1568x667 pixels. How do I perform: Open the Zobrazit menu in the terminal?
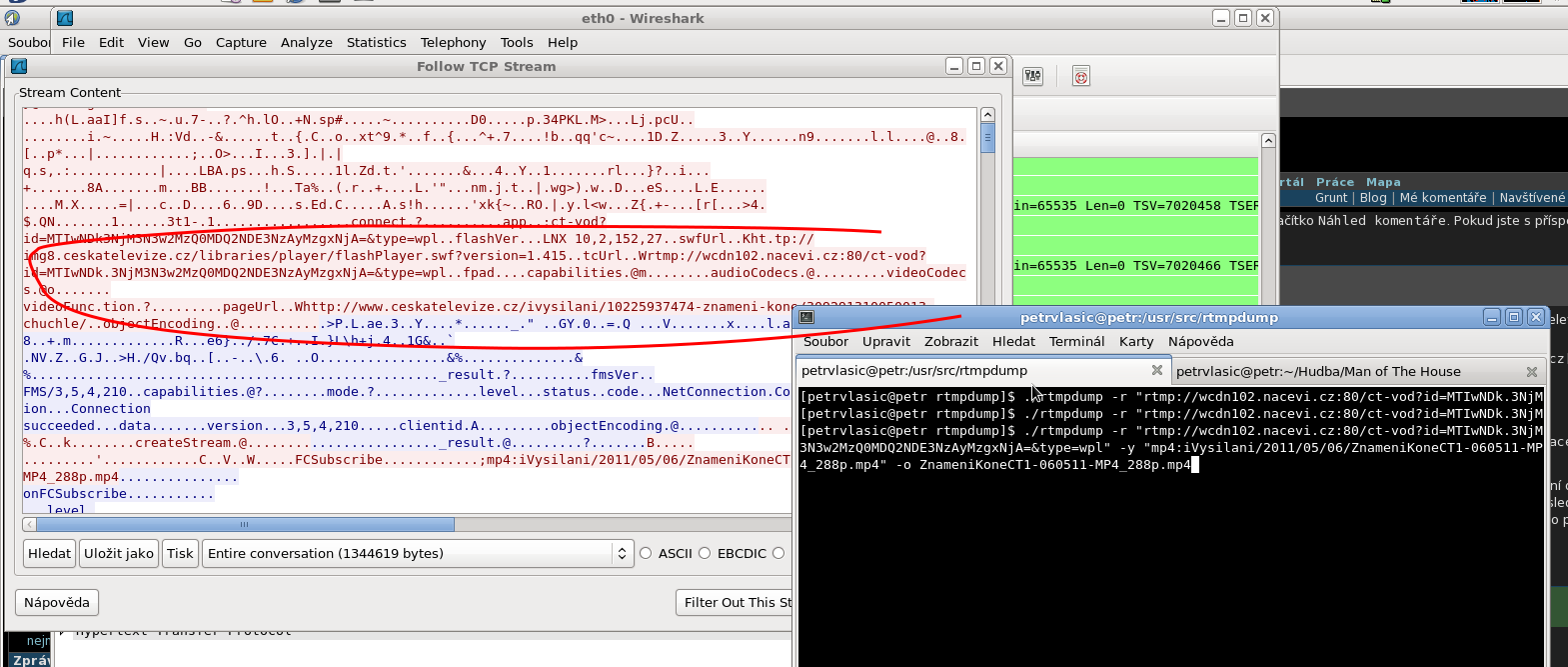(x=951, y=341)
